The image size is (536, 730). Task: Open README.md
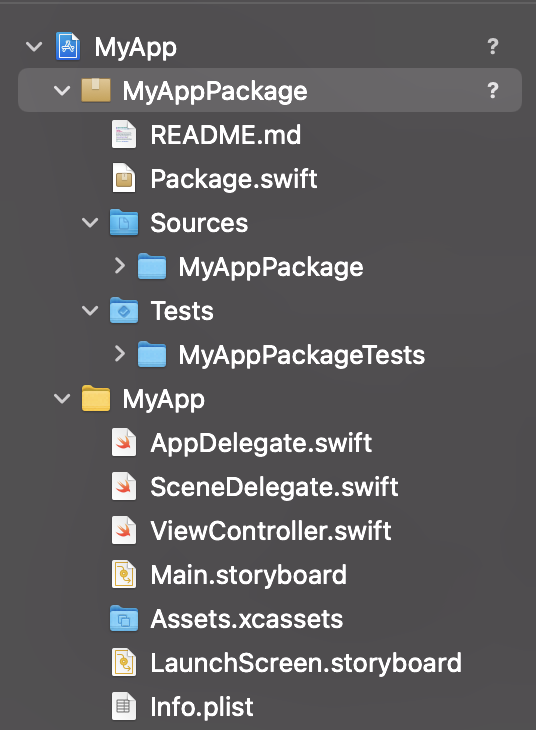click(x=225, y=135)
